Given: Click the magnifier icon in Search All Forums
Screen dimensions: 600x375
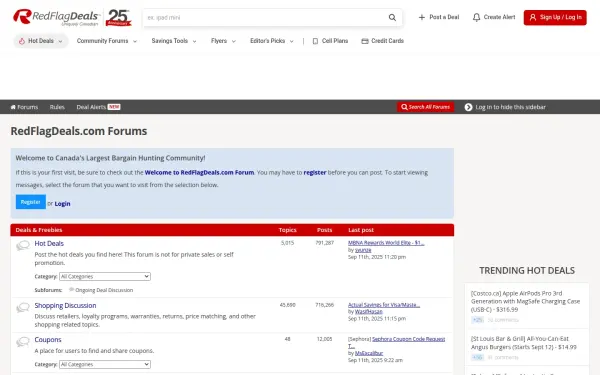Looking at the screenshot, I should (x=404, y=107).
